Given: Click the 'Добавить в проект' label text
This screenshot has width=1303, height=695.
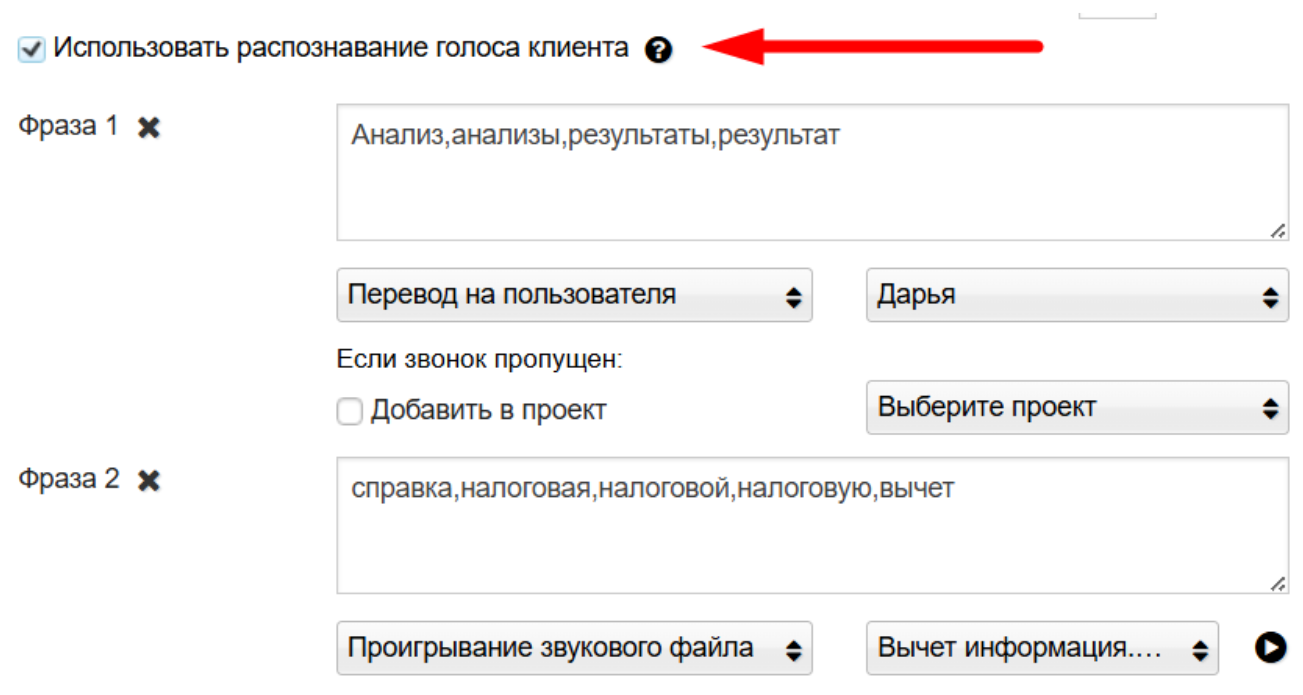Looking at the screenshot, I should click(488, 410).
